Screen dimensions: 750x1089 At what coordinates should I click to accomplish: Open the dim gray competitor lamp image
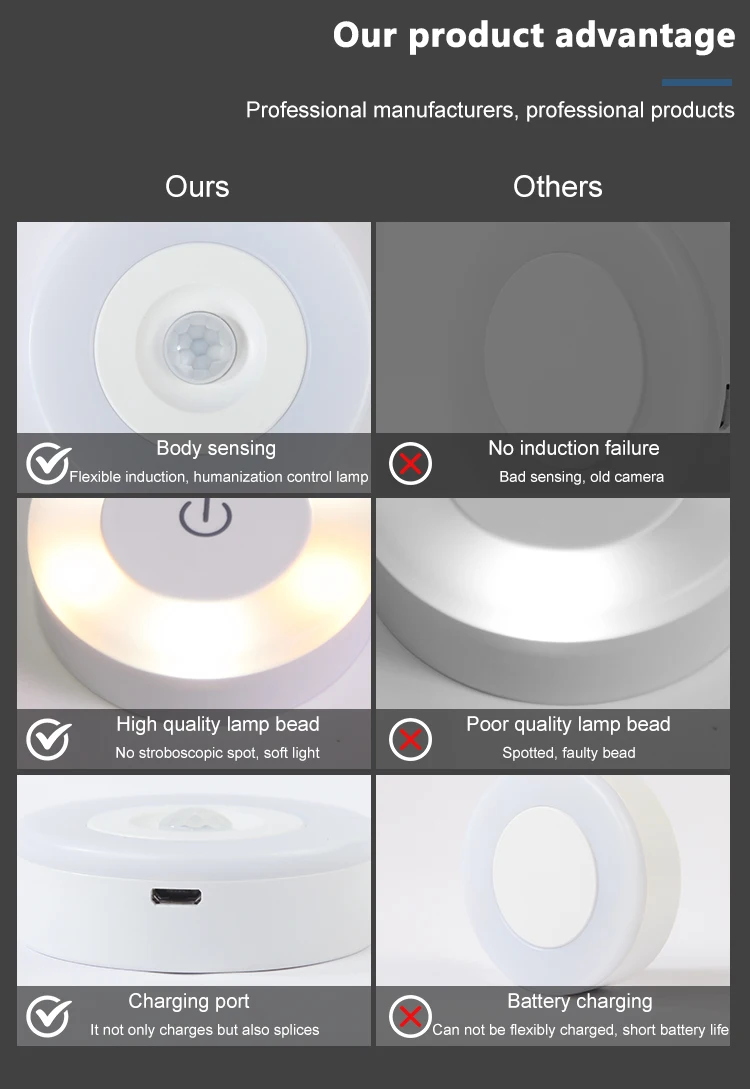(x=553, y=328)
